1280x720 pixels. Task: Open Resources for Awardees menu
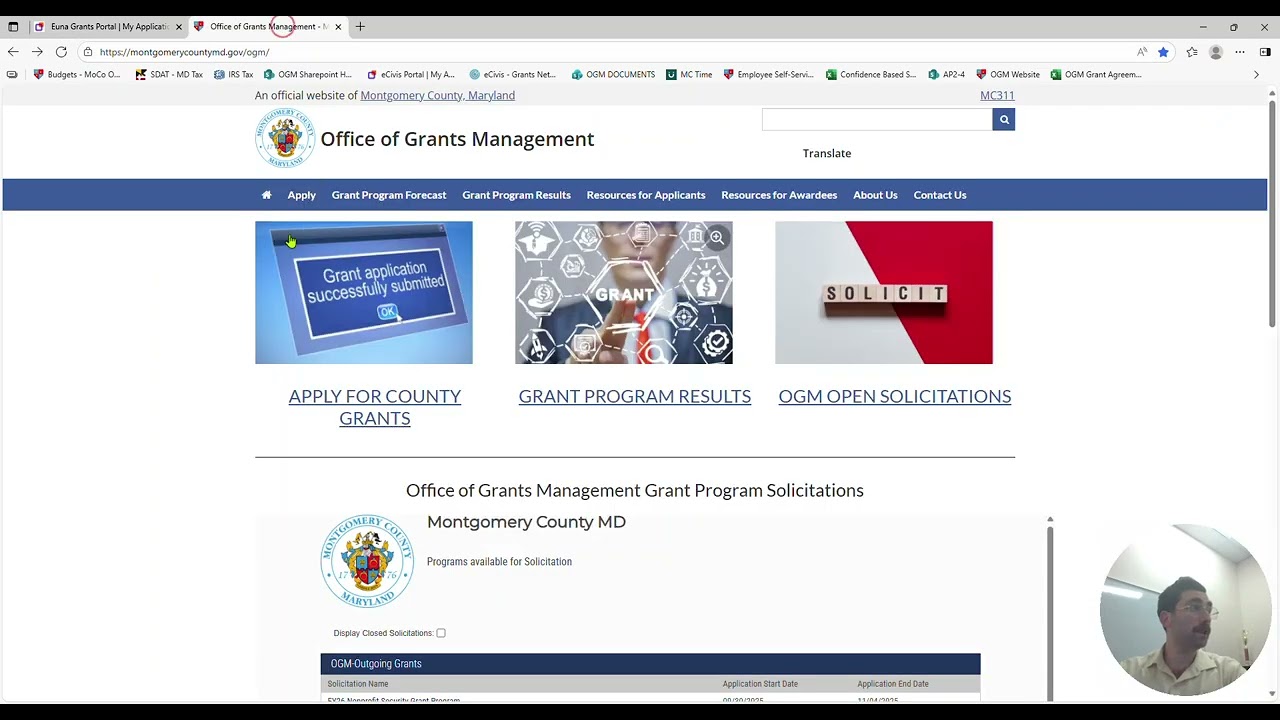pyautogui.click(x=779, y=195)
